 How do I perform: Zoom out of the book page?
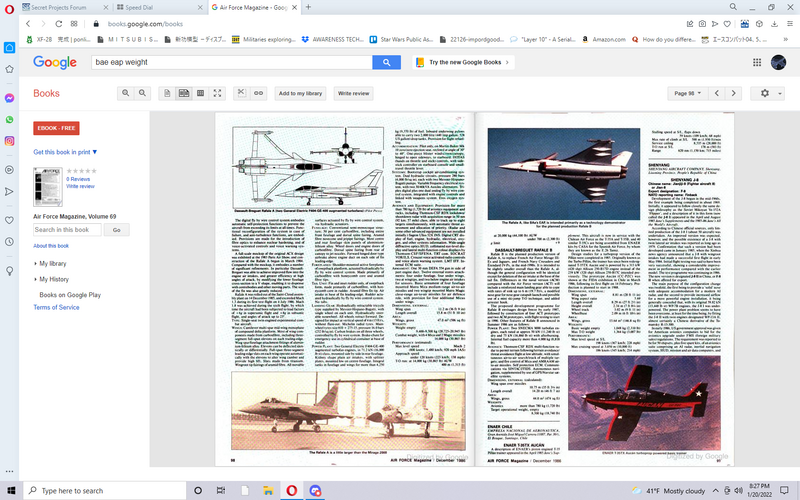pyautogui.click(x=142, y=93)
